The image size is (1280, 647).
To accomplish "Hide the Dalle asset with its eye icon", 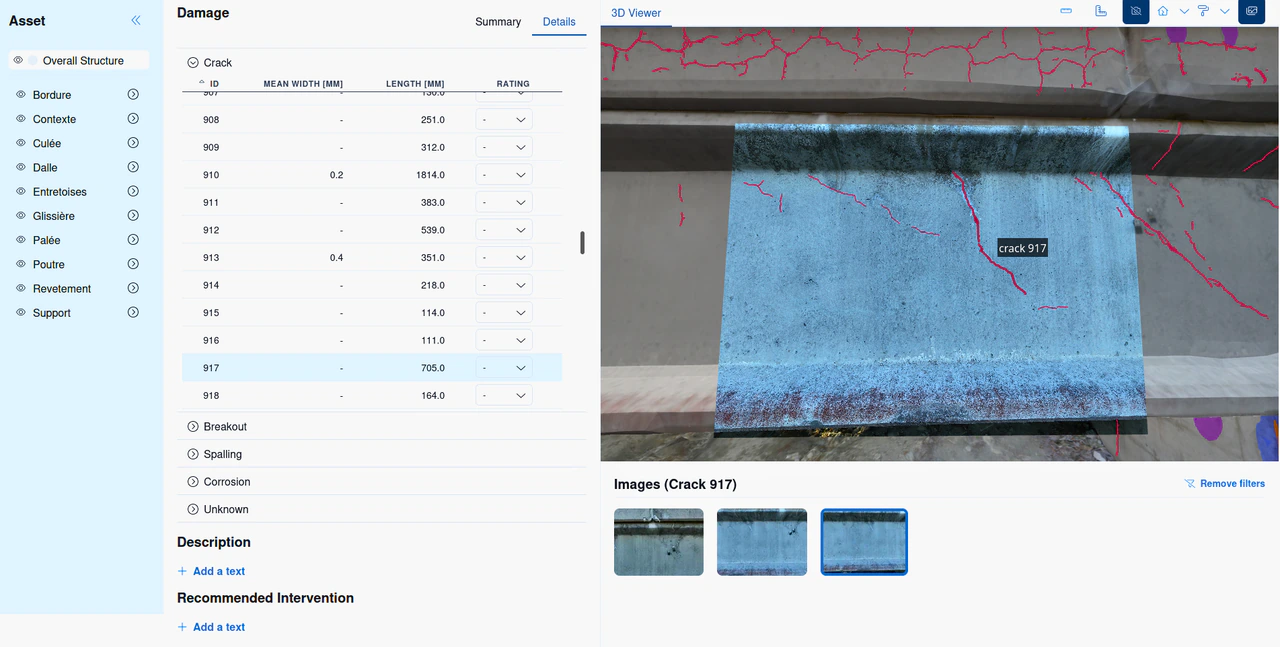I will click(x=20, y=167).
